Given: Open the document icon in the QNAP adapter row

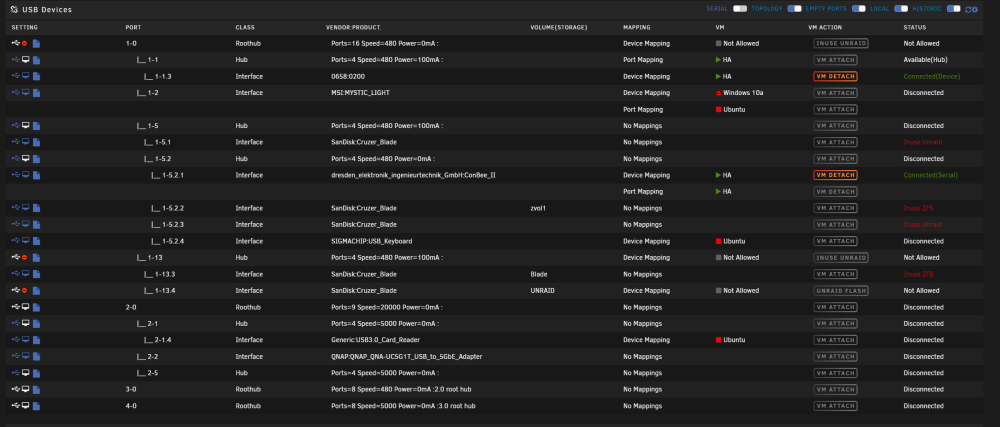Looking at the screenshot, I should pyautogui.click(x=36, y=356).
